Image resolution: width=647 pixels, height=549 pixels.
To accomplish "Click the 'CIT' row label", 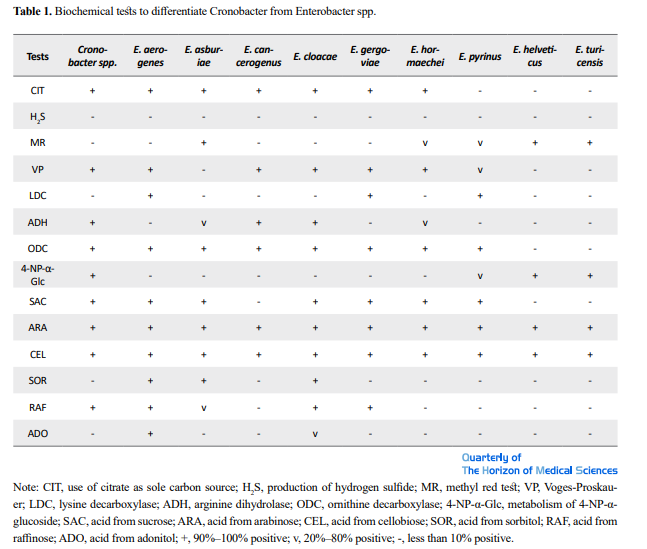I will click(x=38, y=90).
